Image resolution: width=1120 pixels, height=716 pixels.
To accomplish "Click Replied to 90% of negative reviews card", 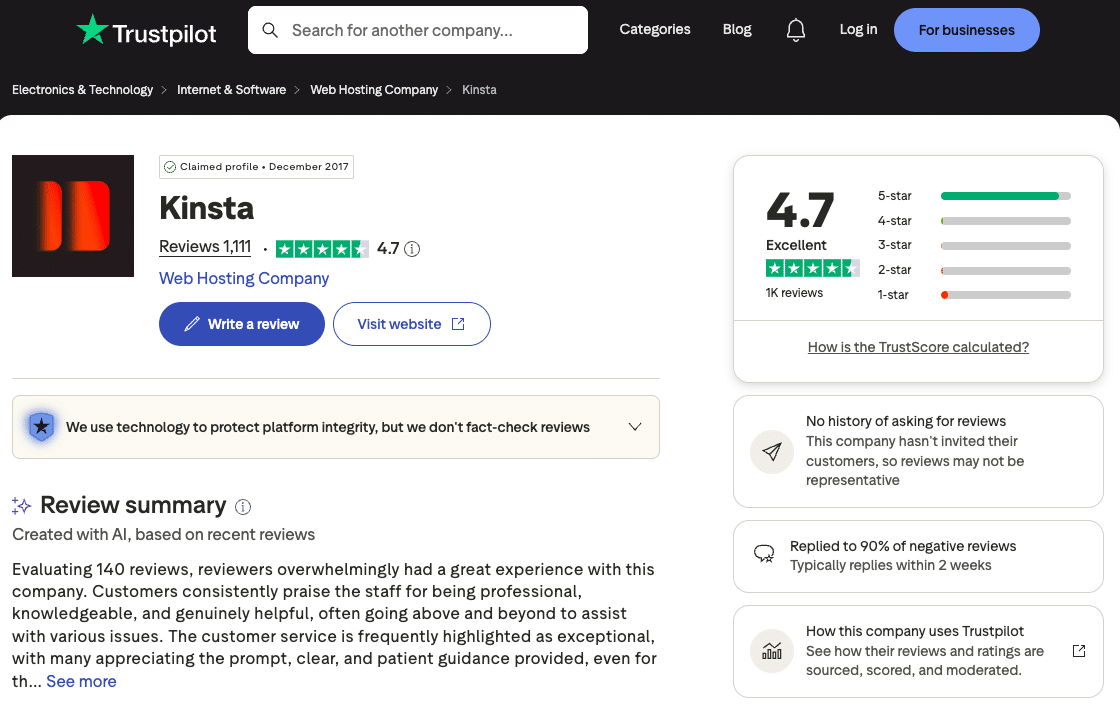I will pyautogui.click(x=918, y=556).
